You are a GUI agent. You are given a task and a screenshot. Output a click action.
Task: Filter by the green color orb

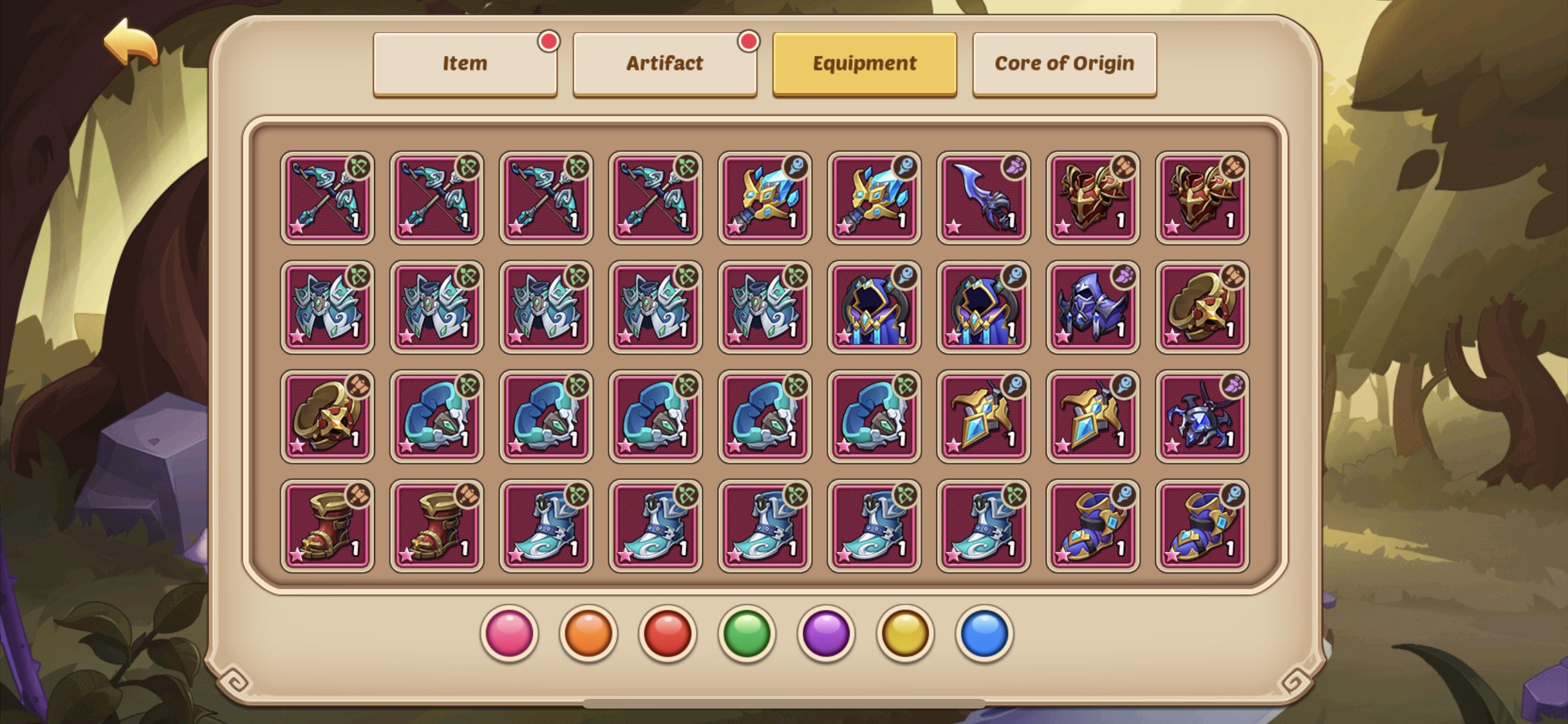(x=747, y=633)
